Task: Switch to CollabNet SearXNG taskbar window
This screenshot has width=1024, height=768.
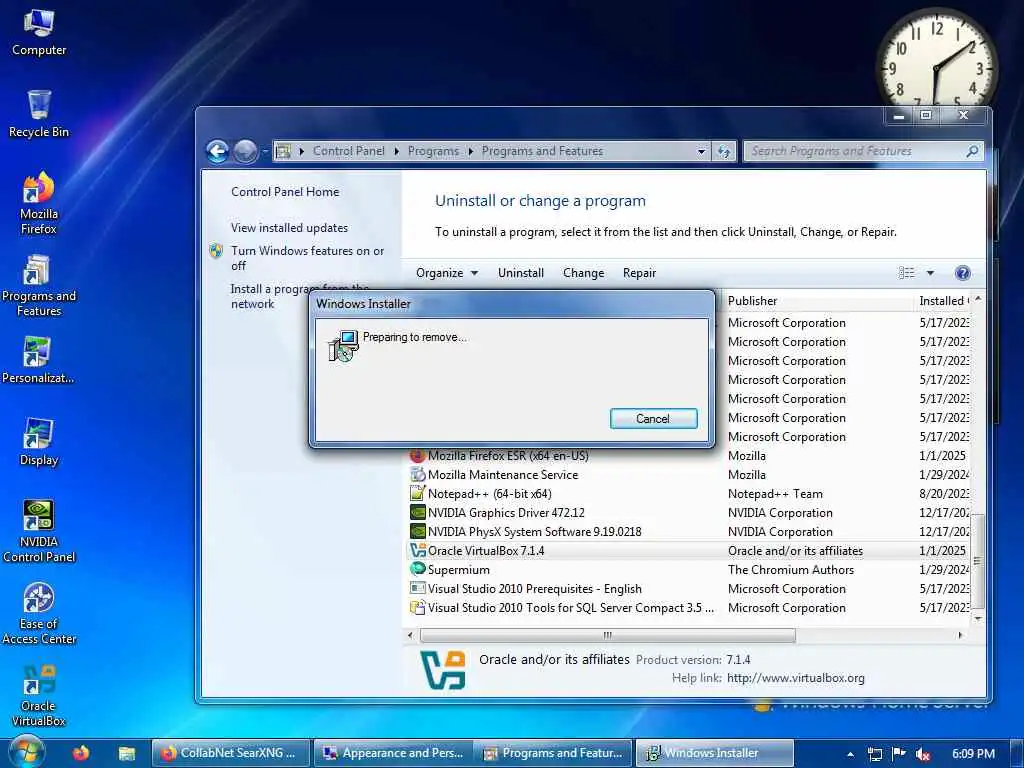Action: 231,753
